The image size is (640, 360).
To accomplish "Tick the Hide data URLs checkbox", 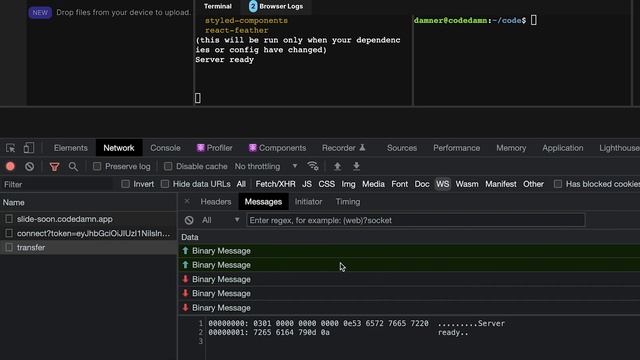I will click(x=164, y=184).
